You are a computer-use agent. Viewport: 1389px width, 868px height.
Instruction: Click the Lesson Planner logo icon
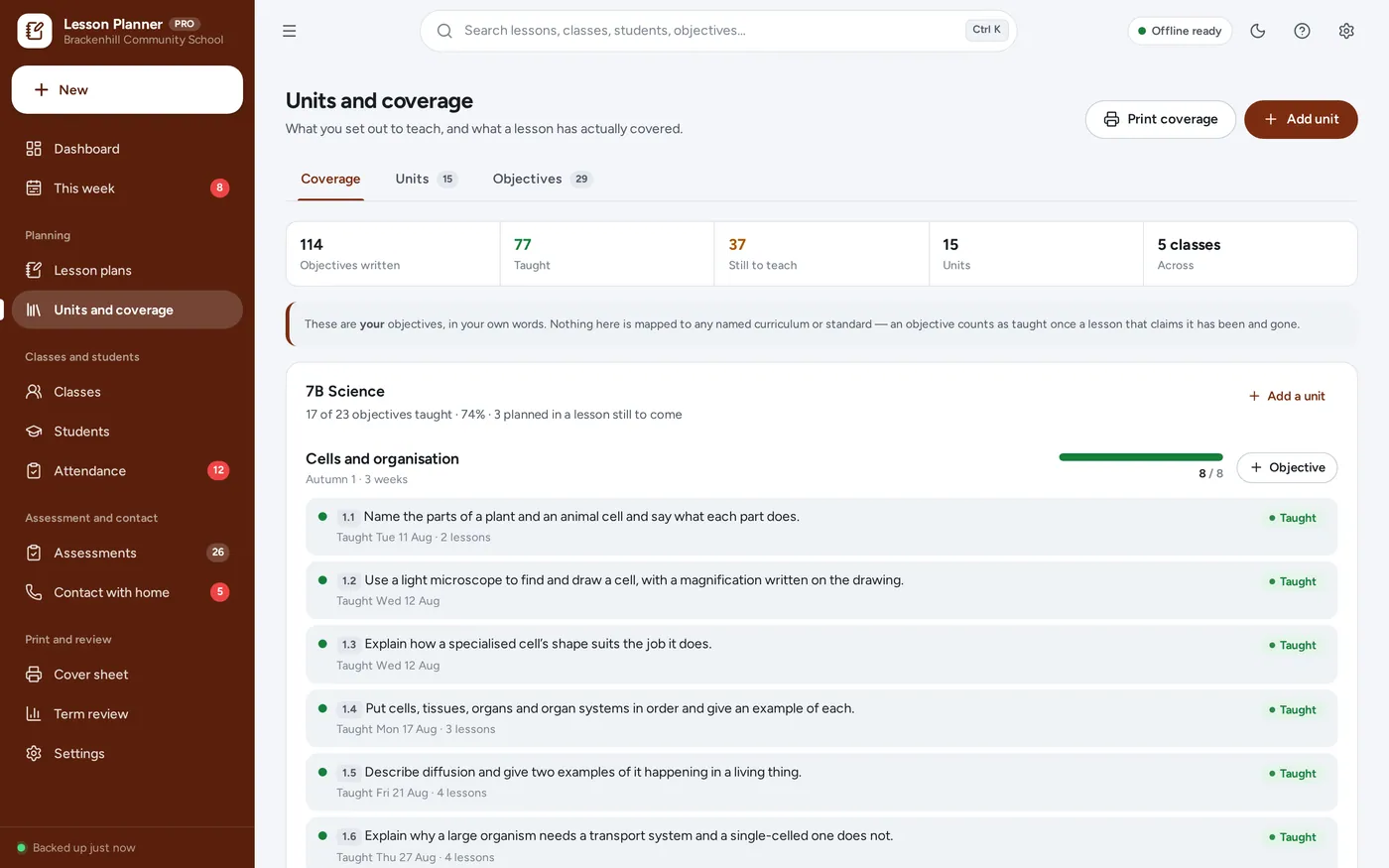coord(35,31)
